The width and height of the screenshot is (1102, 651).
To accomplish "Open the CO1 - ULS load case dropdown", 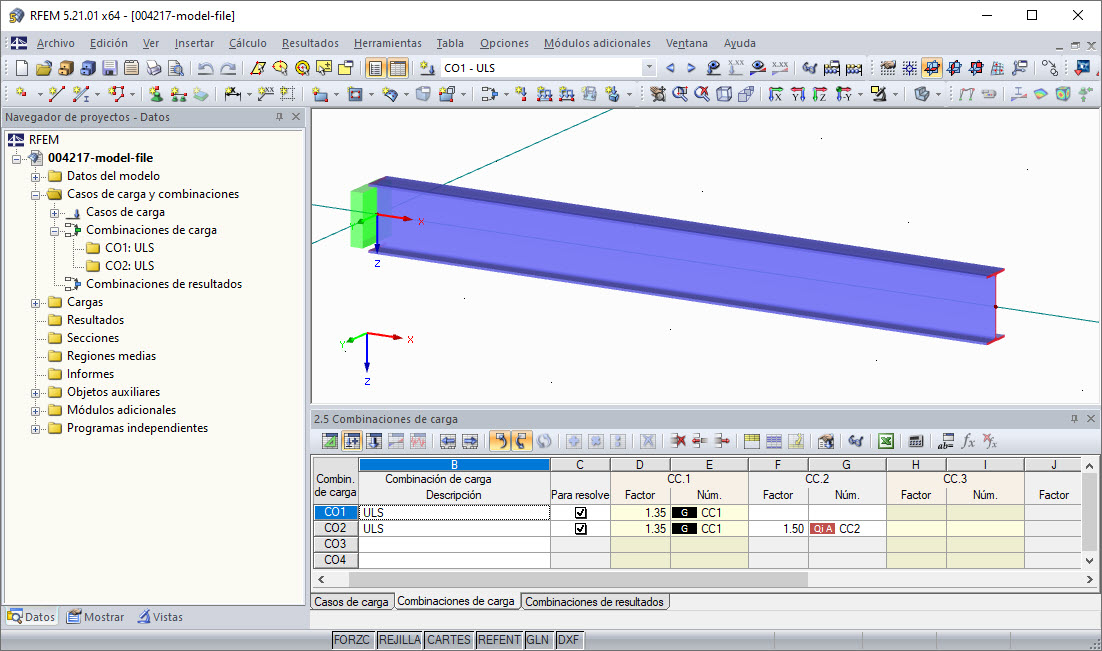I will pos(649,68).
